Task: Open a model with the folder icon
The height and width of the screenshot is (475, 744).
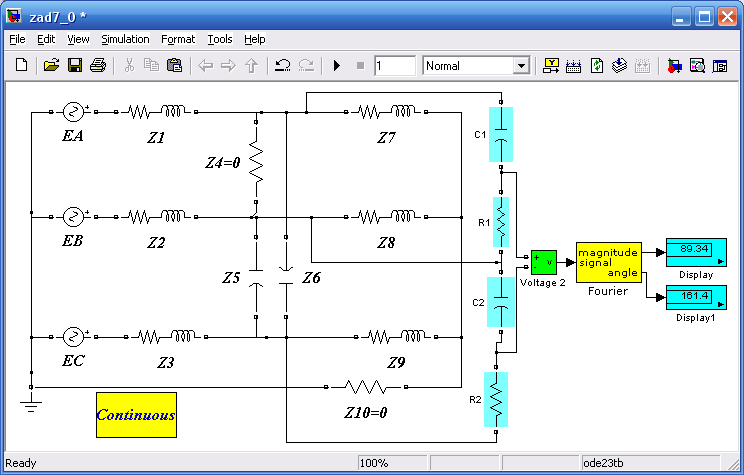Action: pyautogui.click(x=51, y=65)
